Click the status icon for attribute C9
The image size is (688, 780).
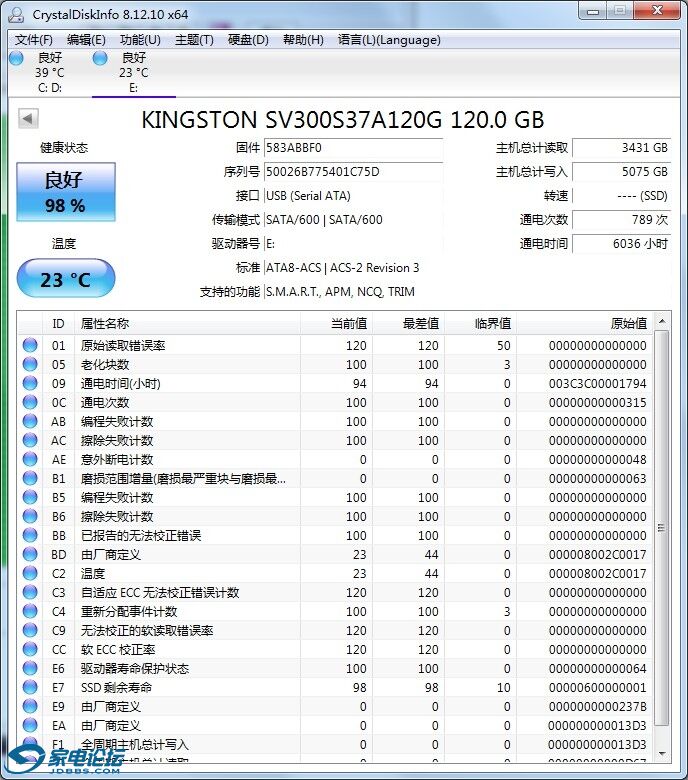click(x=30, y=630)
